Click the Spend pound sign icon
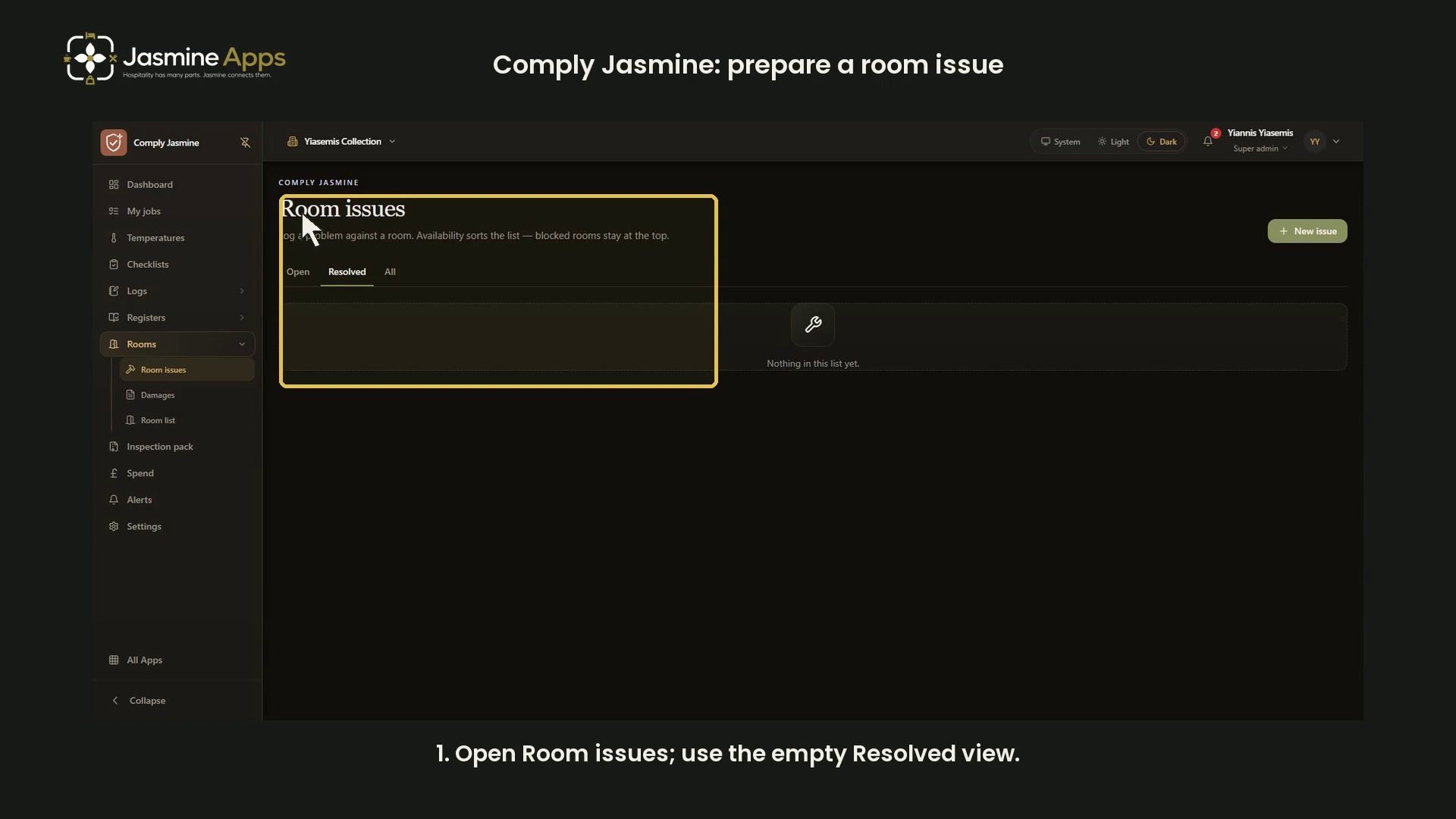Image resolution: width=1456 pixels, height=819 pixels. pyautogui.click(x=114, y=473)
